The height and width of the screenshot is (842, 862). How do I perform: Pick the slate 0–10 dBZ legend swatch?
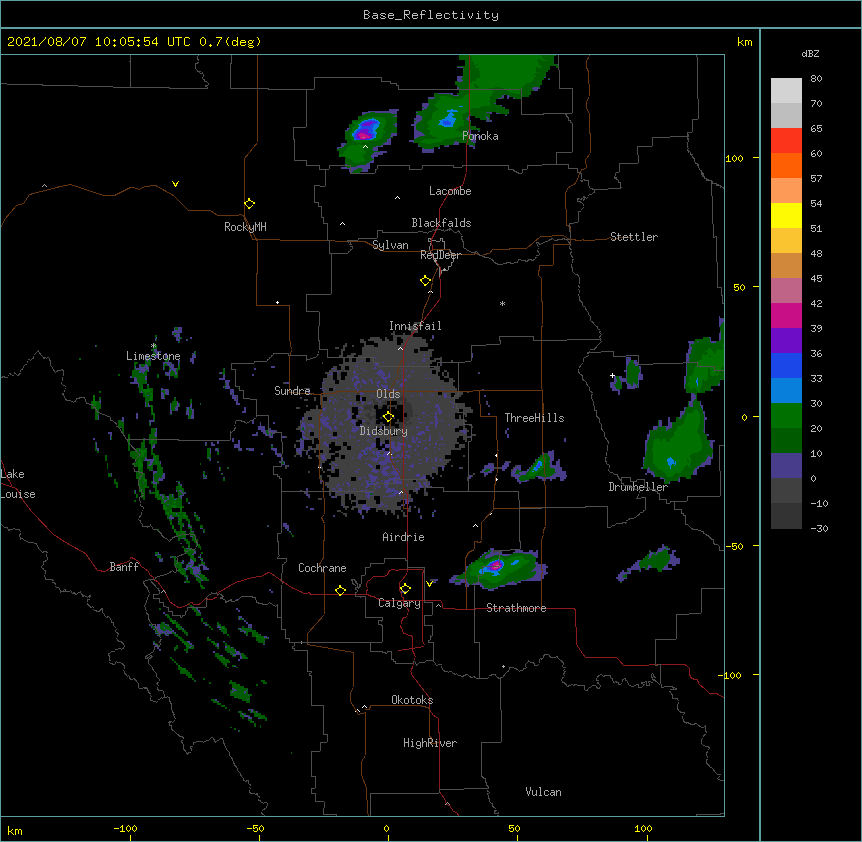point(786,466)
